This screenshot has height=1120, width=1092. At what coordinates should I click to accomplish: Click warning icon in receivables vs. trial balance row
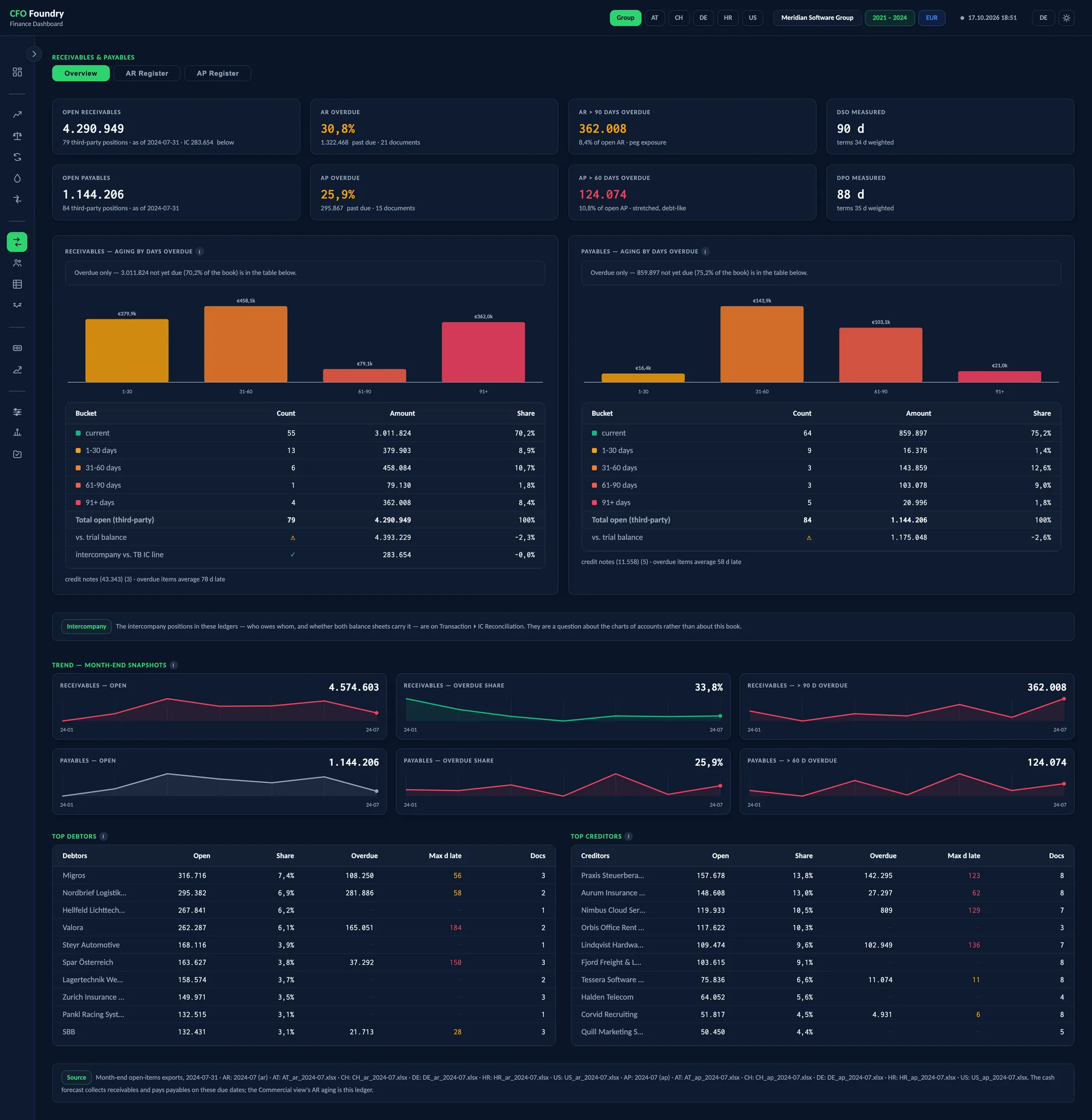(x=293, y=537)
